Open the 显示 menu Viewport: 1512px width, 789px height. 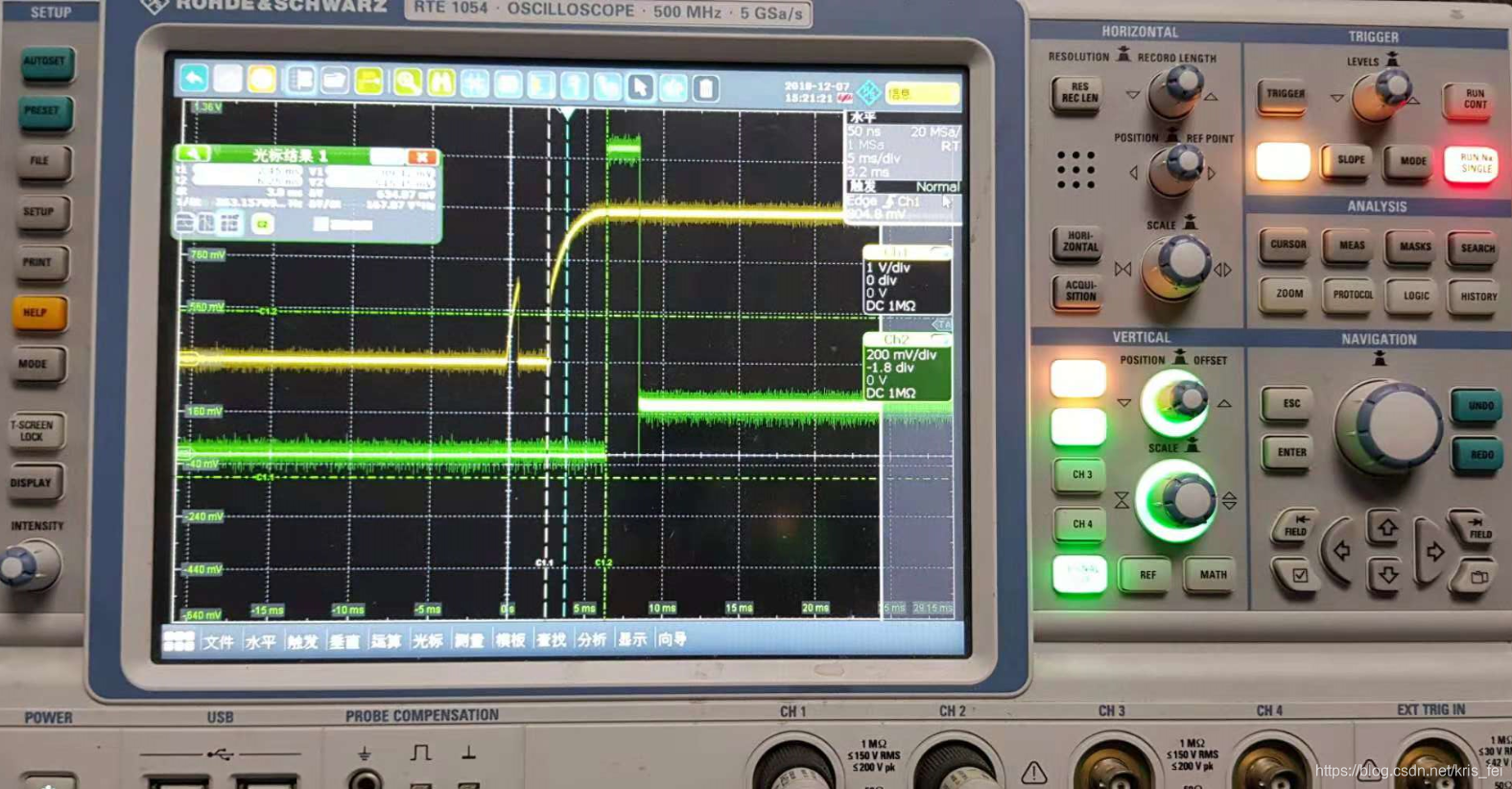click(632, 639)
